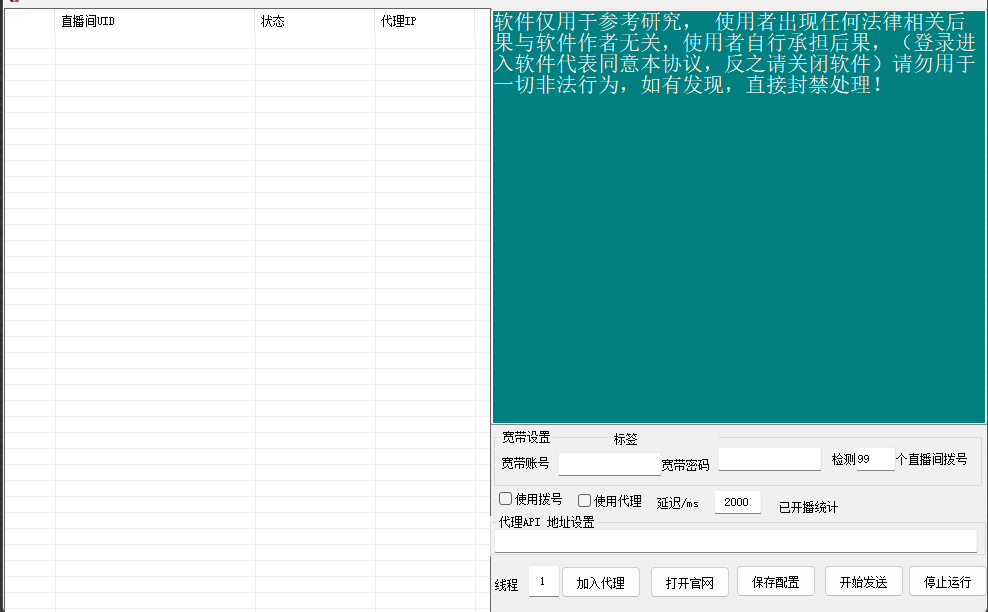Open the official site via 打开官网

pyautogui.click(x=689, y=582)
